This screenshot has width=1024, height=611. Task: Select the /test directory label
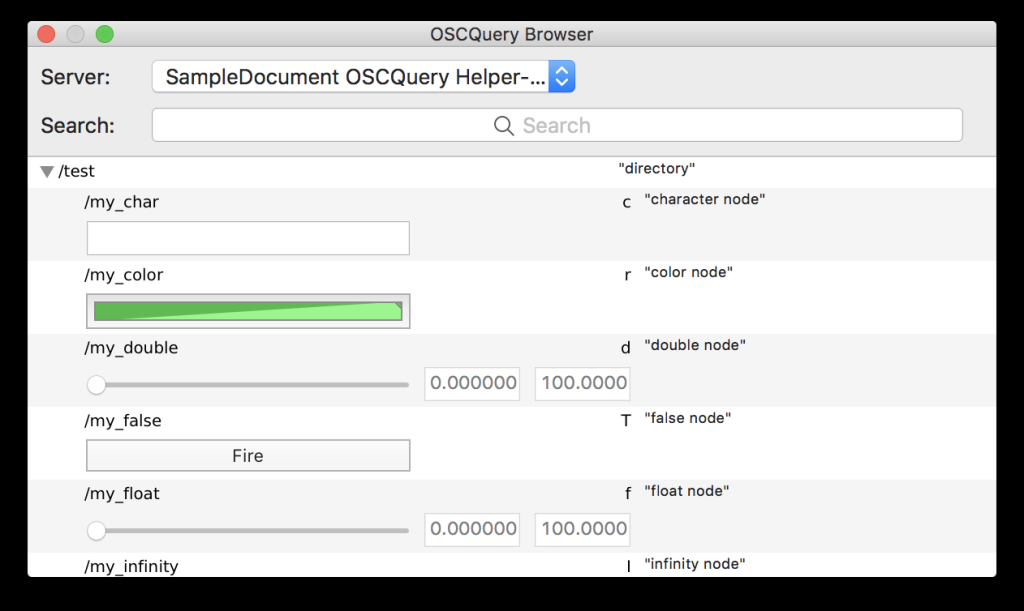(77, 172)
